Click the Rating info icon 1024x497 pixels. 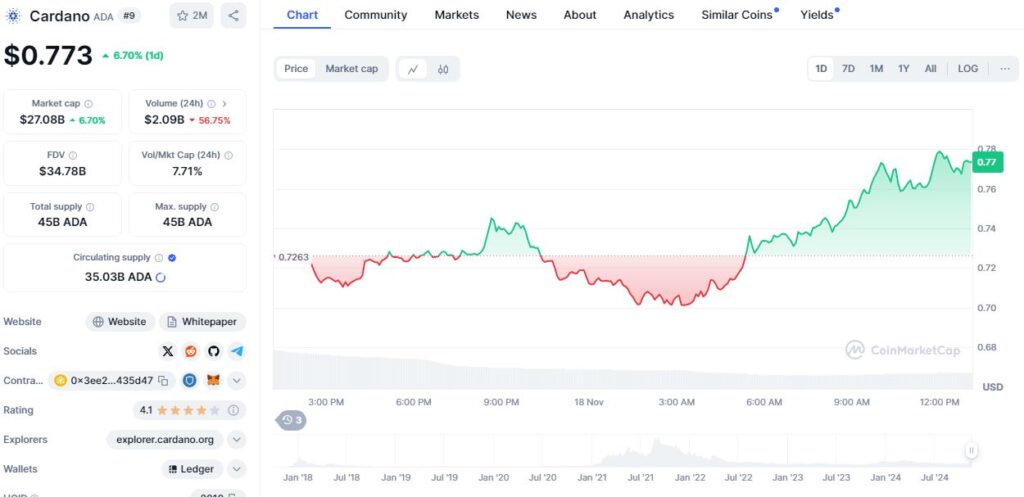click(x=233, y=410)
